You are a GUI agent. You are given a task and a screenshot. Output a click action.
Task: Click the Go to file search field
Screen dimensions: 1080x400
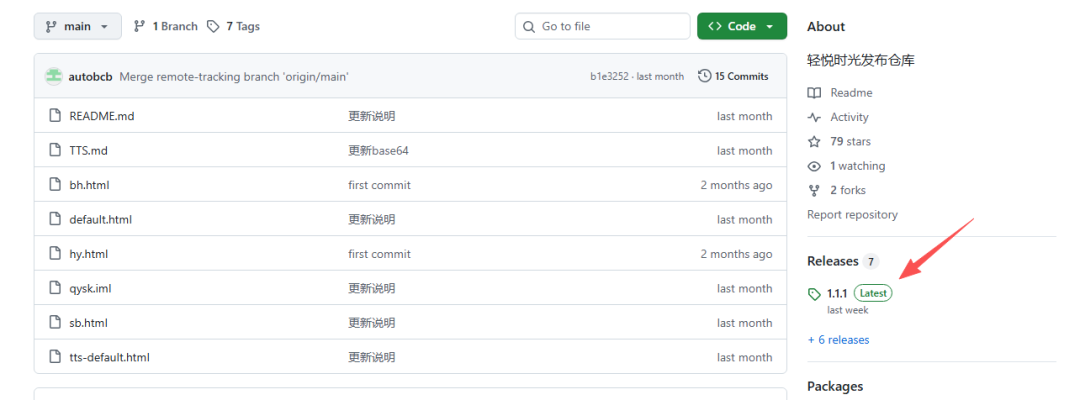pyautogui.click(x=602, y=26)
